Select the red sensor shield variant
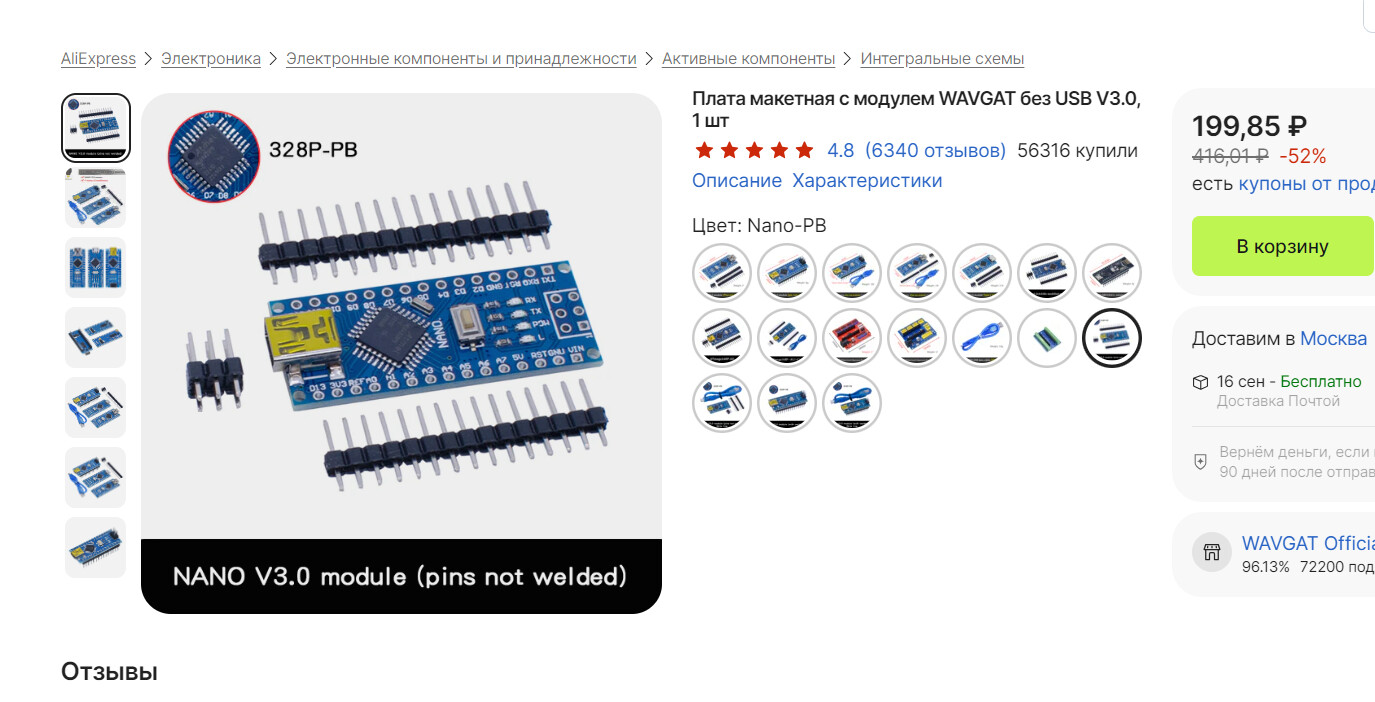1375x702 pixels. click(x=852, y=338)
